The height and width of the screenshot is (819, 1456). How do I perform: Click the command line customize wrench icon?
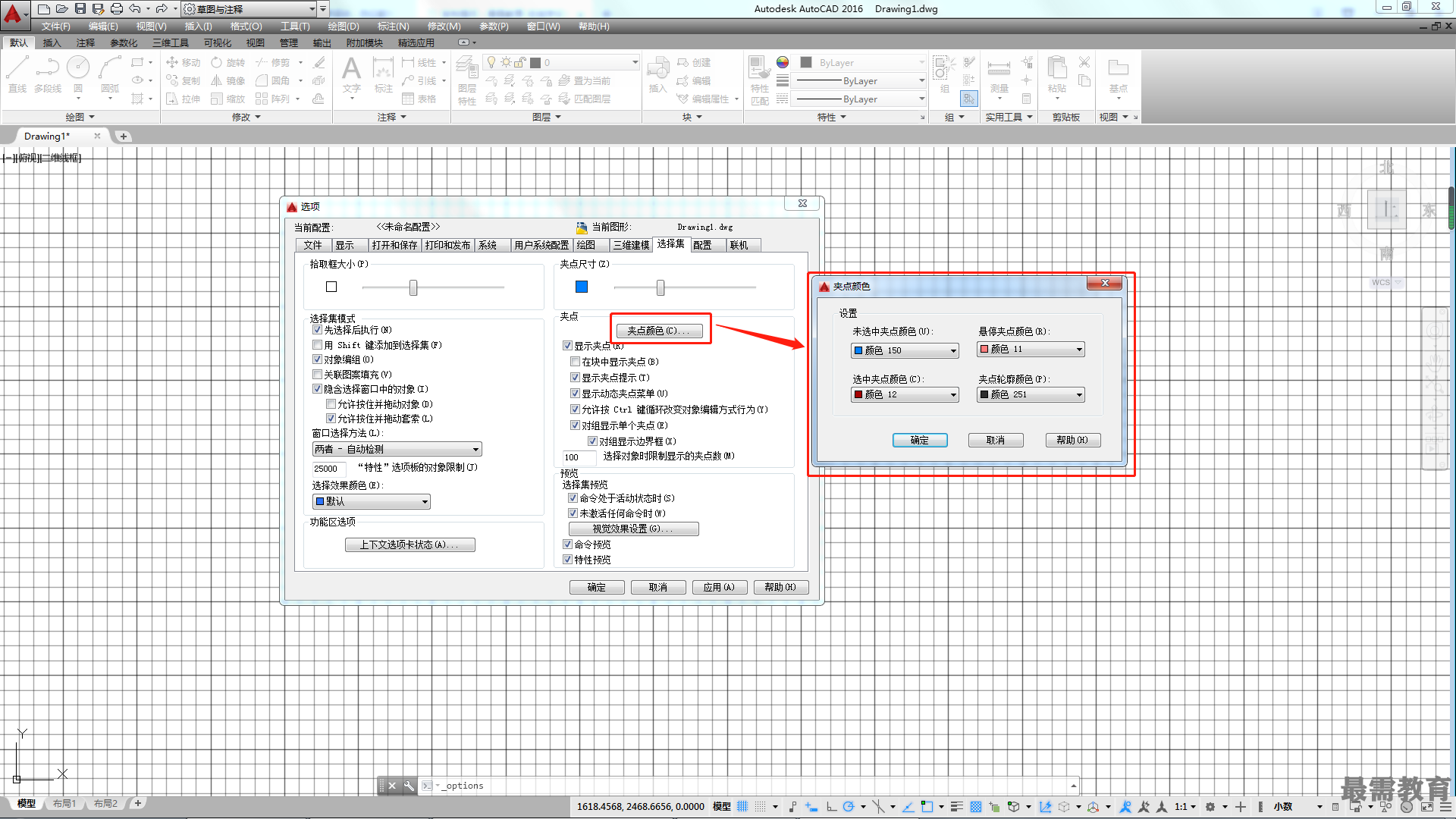pyautogui.click(x=409, y=786)
